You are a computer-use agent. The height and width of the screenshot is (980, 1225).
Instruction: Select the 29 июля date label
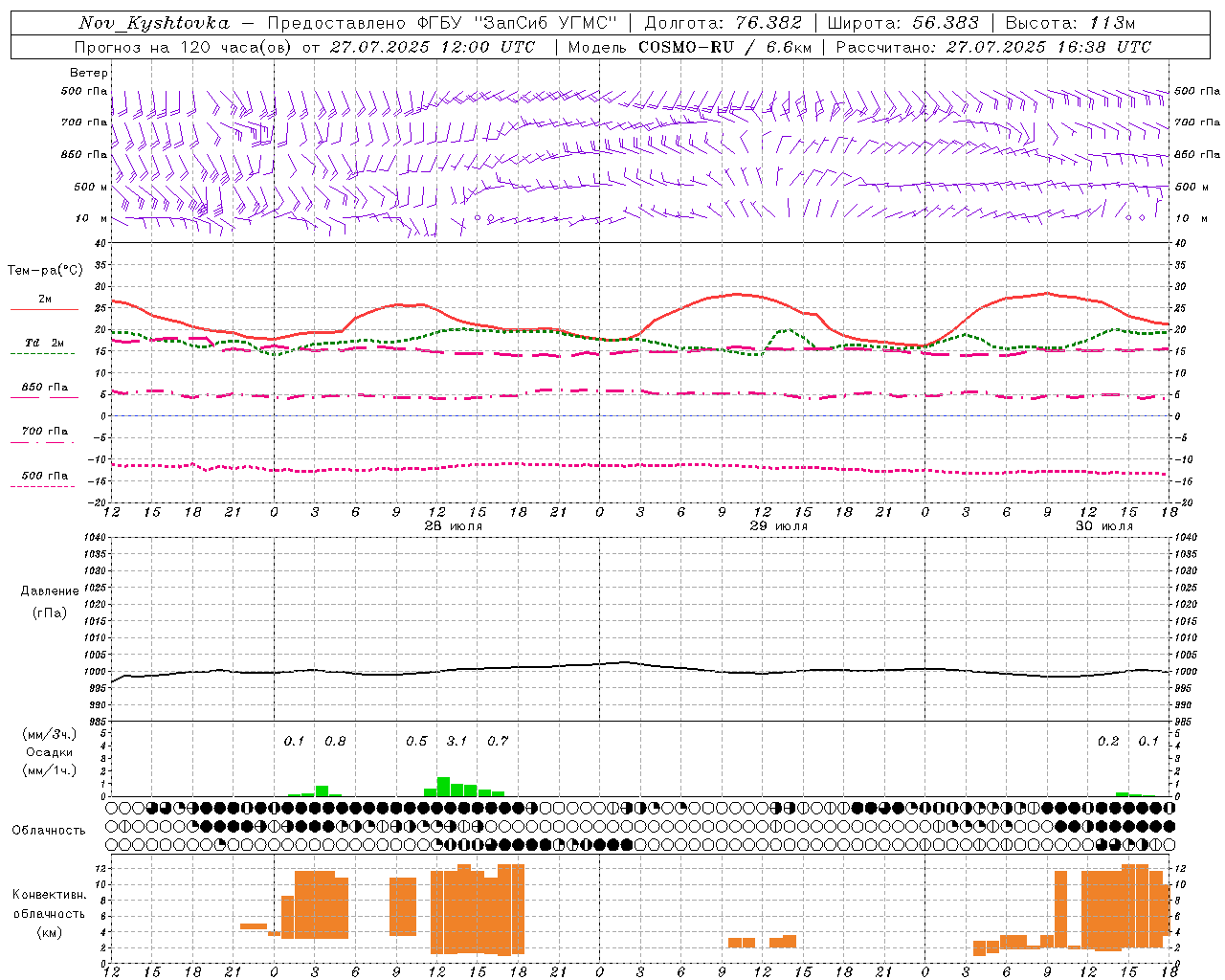click(x=778, y=526)
